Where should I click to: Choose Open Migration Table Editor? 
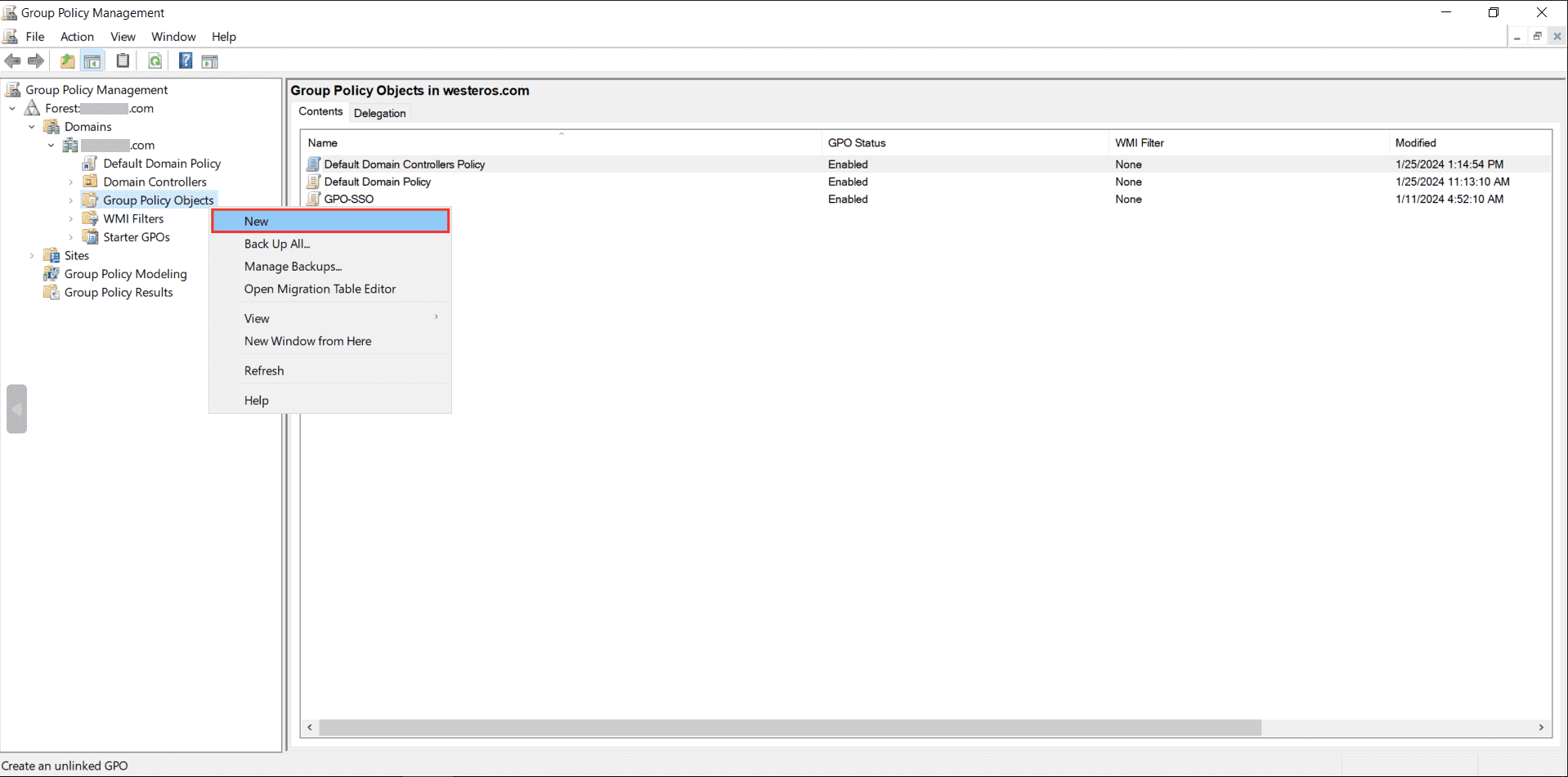tap(330, 289)
